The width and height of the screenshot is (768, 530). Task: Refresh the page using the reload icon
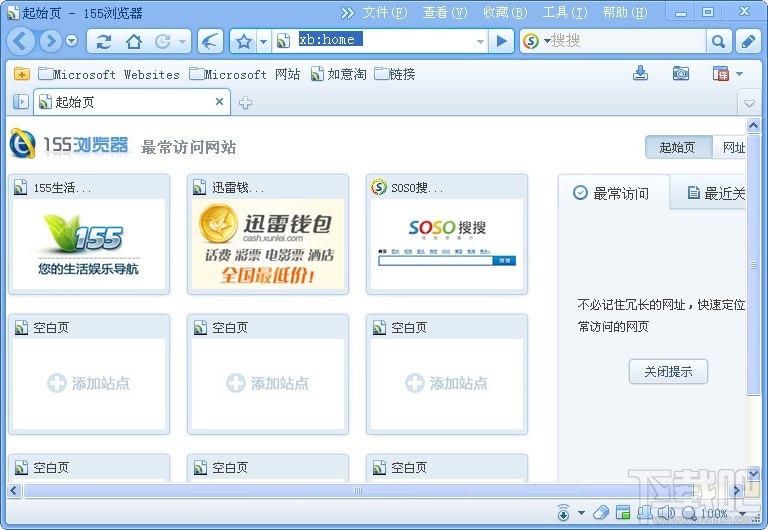tap(103, 42)
